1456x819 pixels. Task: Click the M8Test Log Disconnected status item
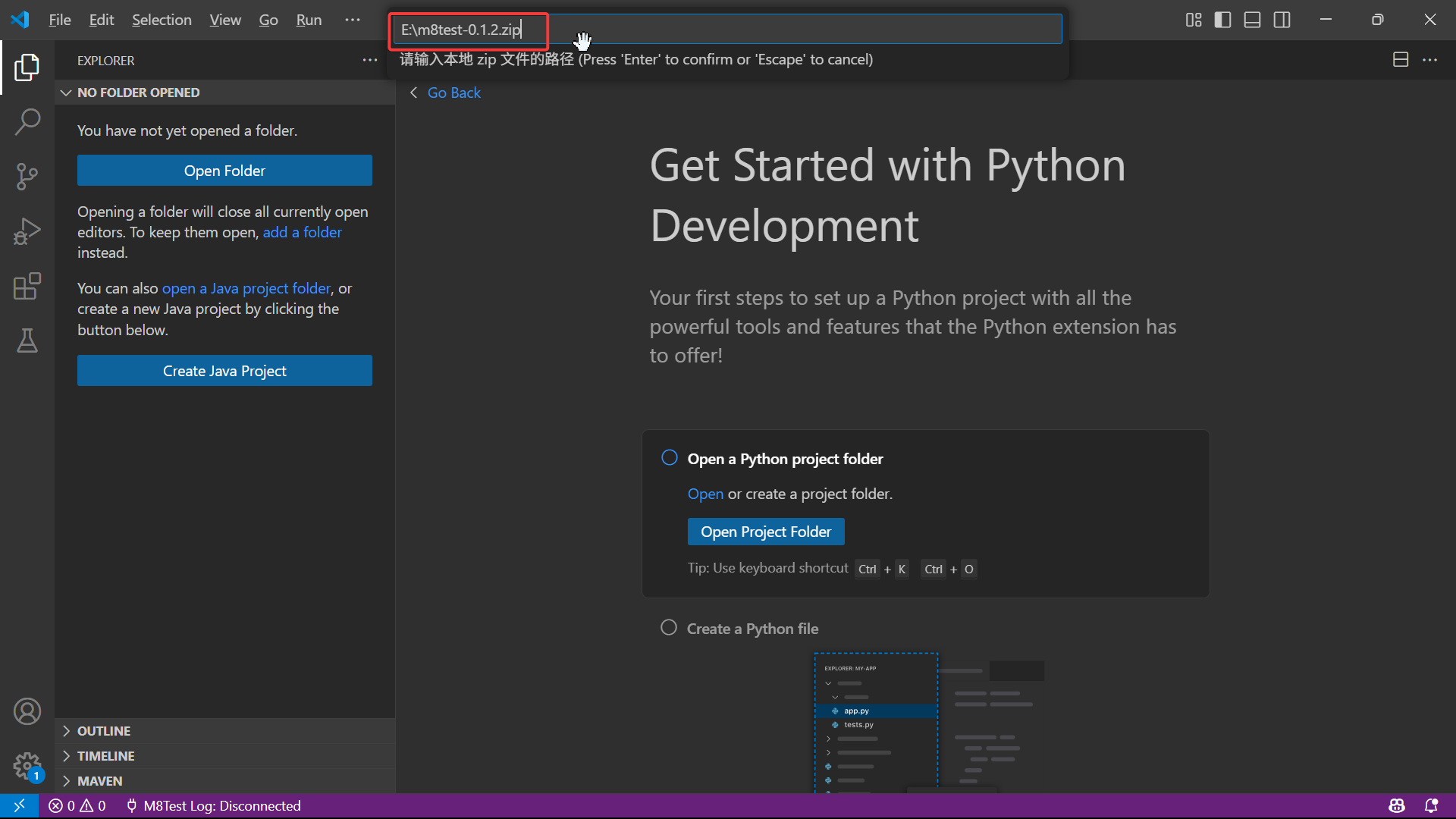point(213,805)
